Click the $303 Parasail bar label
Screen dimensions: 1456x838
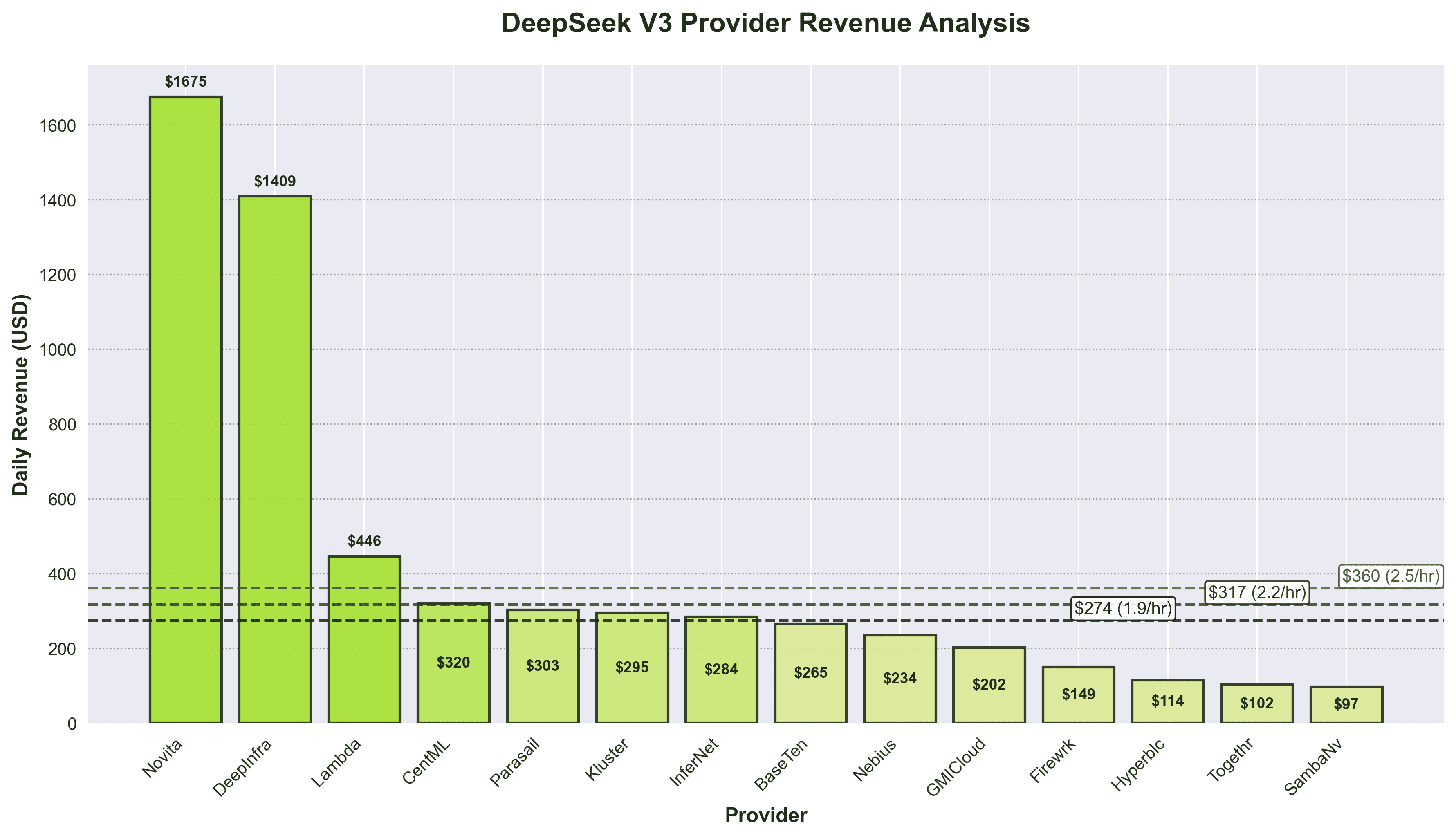click(x=543, y=666)
